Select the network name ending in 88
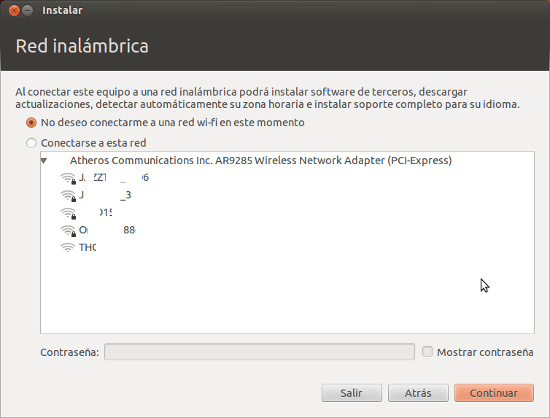This screenshot has width=550, height=418. pyautogui.click(x=107, y=230)
